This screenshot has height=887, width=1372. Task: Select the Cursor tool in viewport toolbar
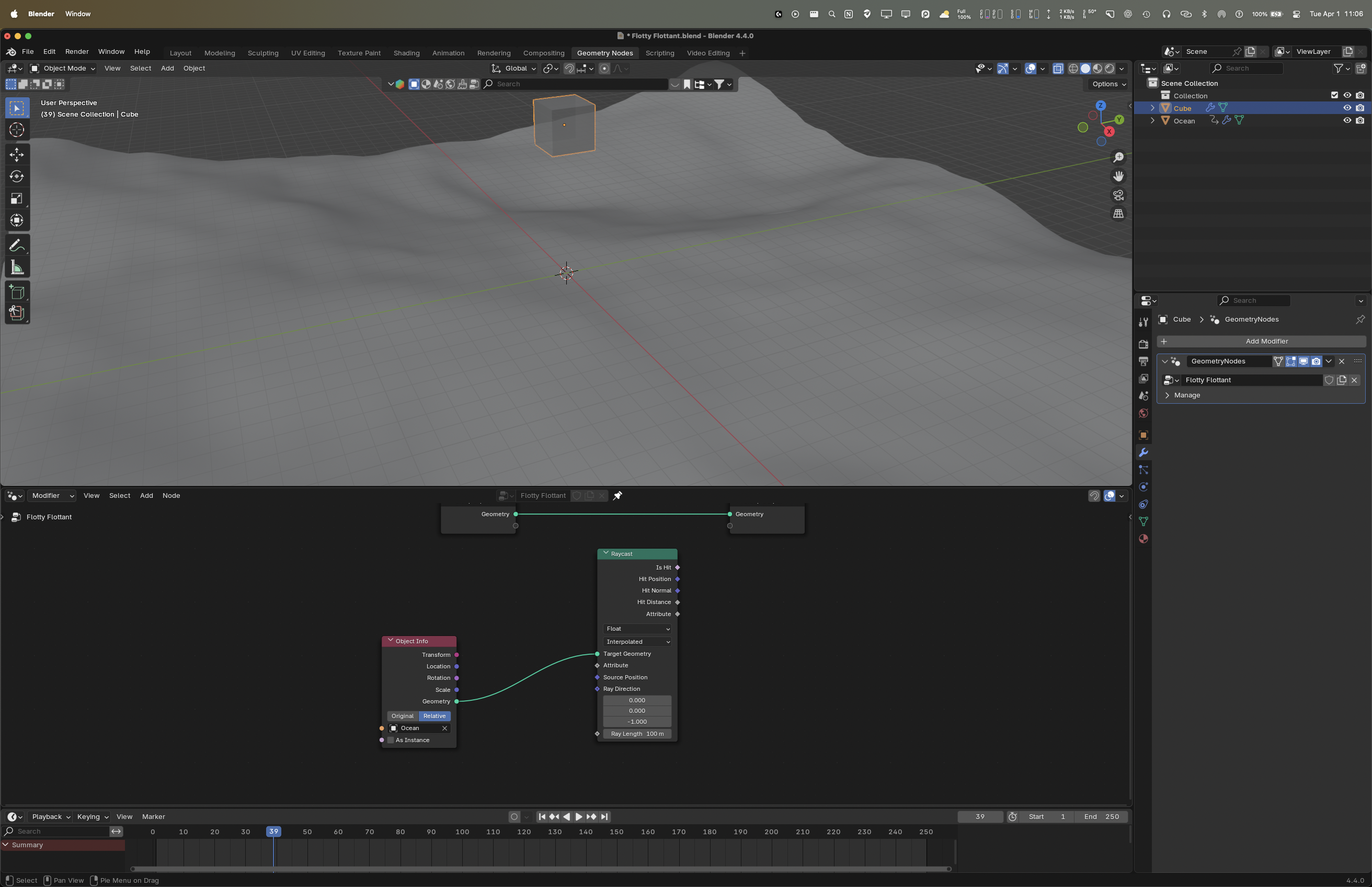click(17, 130)
